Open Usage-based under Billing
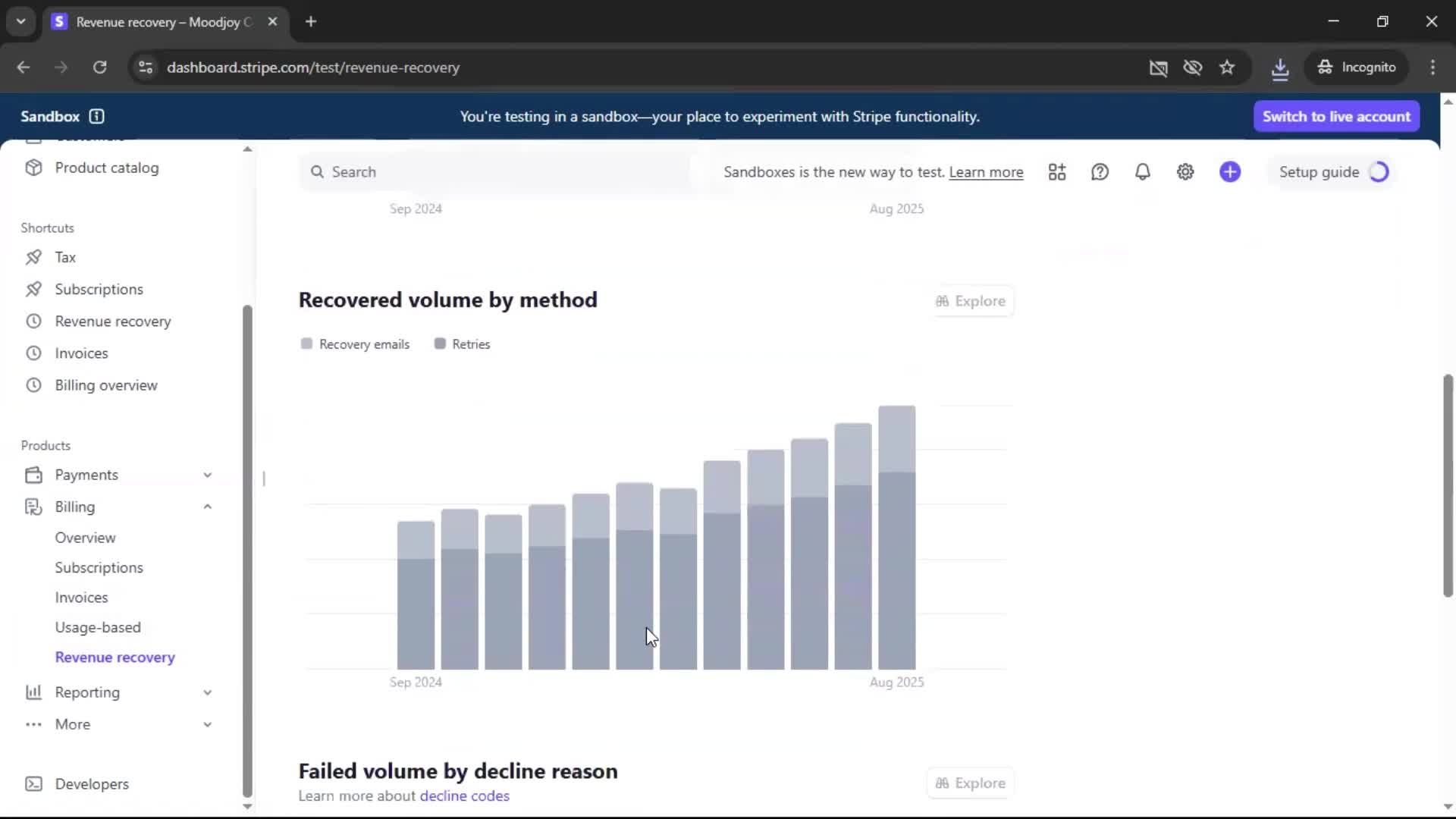Screen dimensions: 1456x819 [98, 627]
